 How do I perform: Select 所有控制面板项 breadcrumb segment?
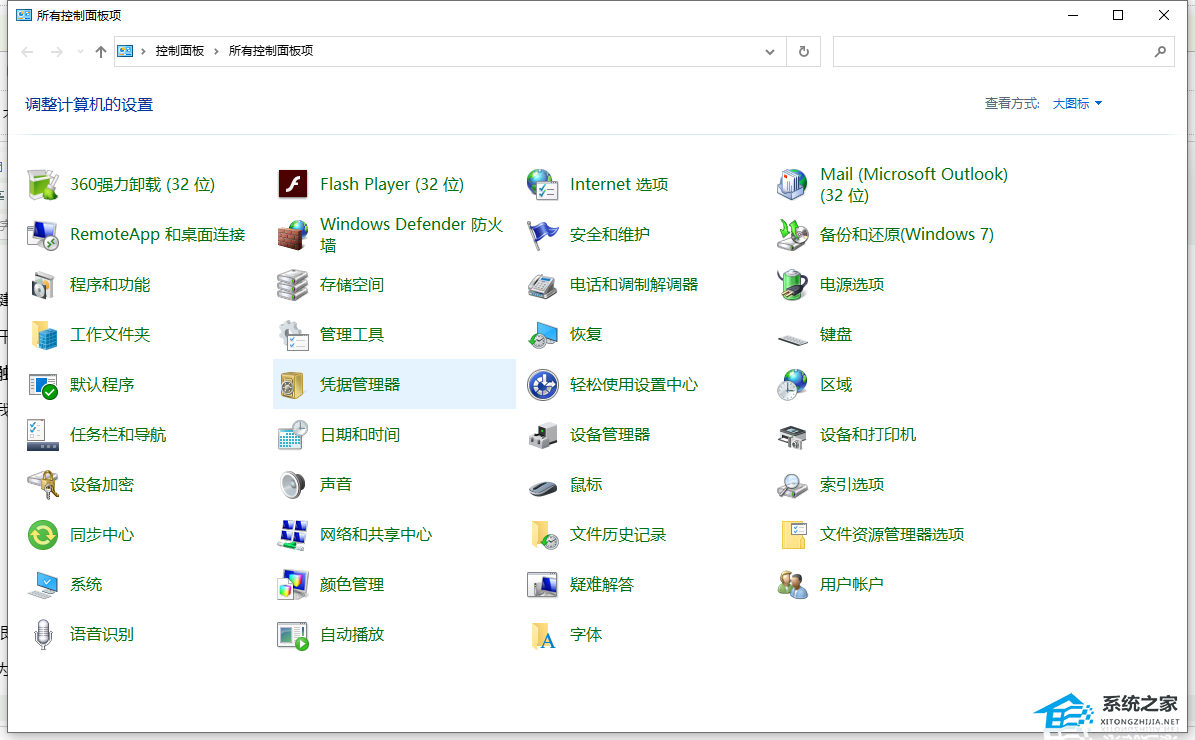pyautogui.click(x=271, y=51)
